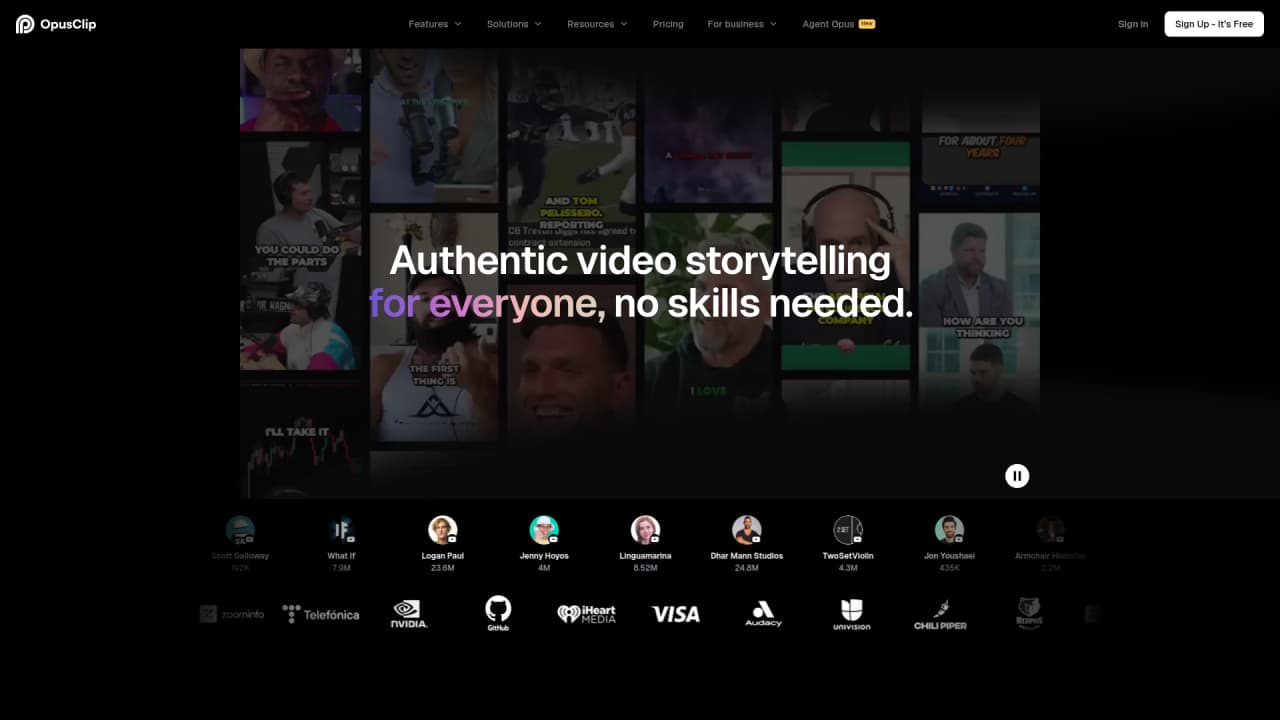
Task: Expand the Solutions dropdown menu
Action: (x=514, y=24)
